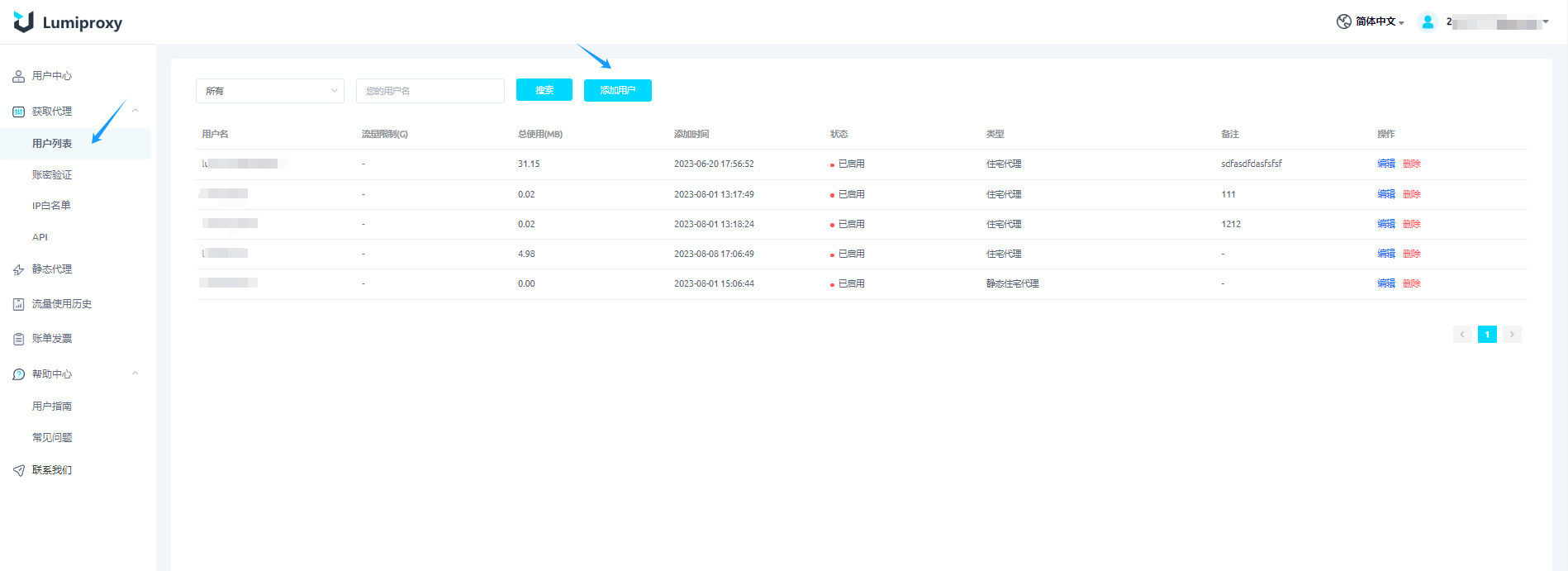Click the 静态住宅代理 type cell
The image size is (1568, 571).
click(1012, 283)
